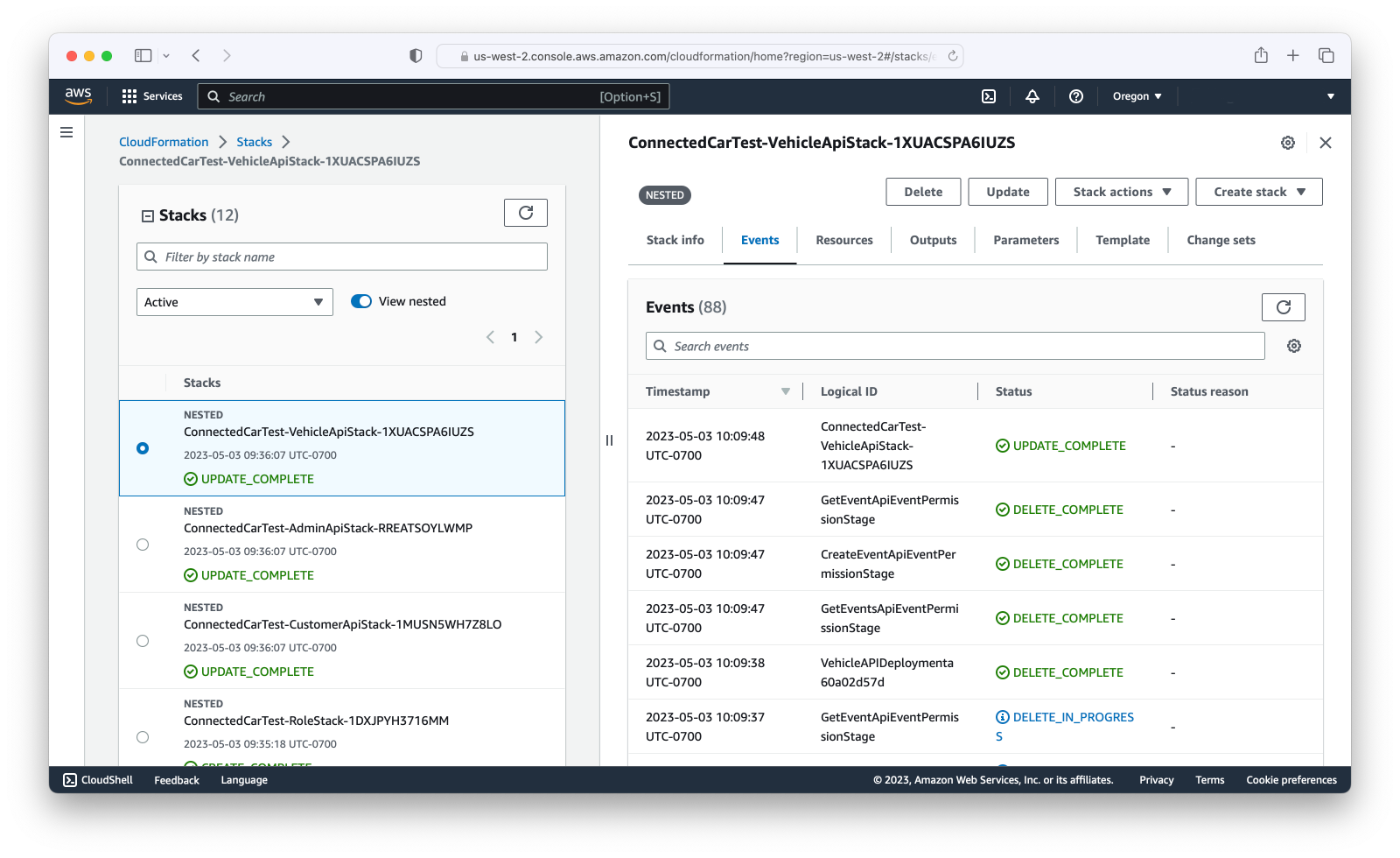1400x858 pixels.
Task: Open CloudFormation breadcrumb link
Action: pyautogui.click(x=164, y=142)
